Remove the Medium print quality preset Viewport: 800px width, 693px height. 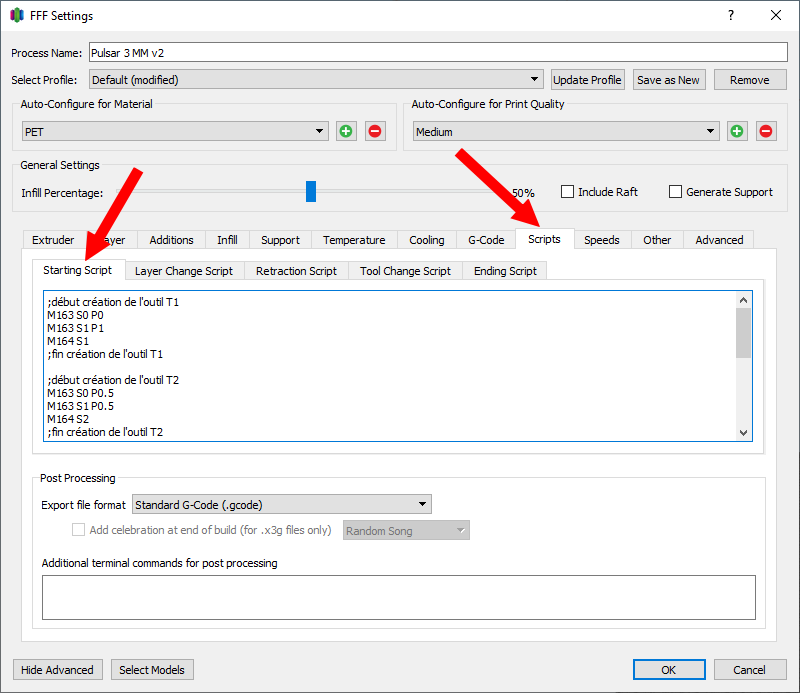coord(766,131)
